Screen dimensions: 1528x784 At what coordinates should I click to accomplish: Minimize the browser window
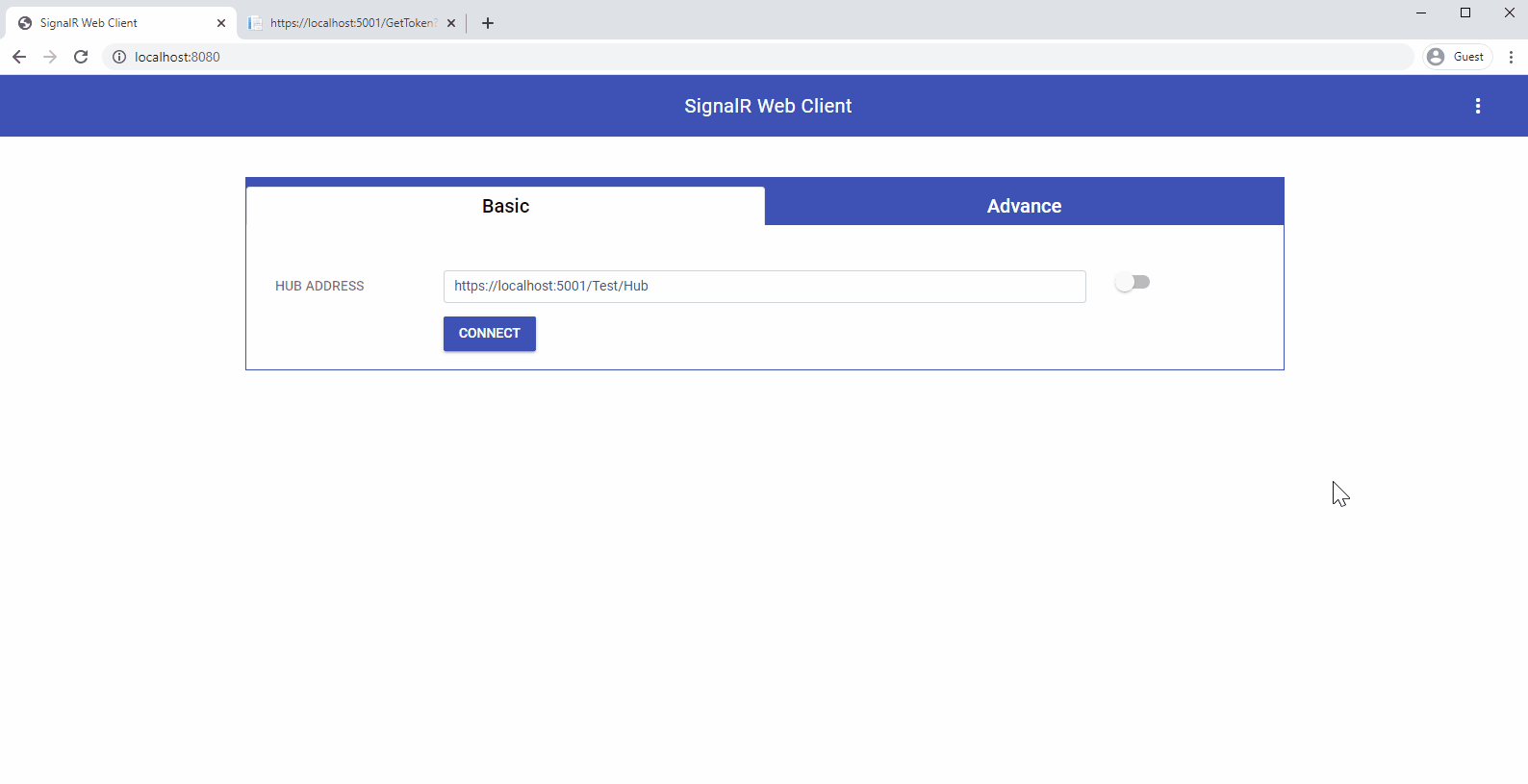[1421, 13]
